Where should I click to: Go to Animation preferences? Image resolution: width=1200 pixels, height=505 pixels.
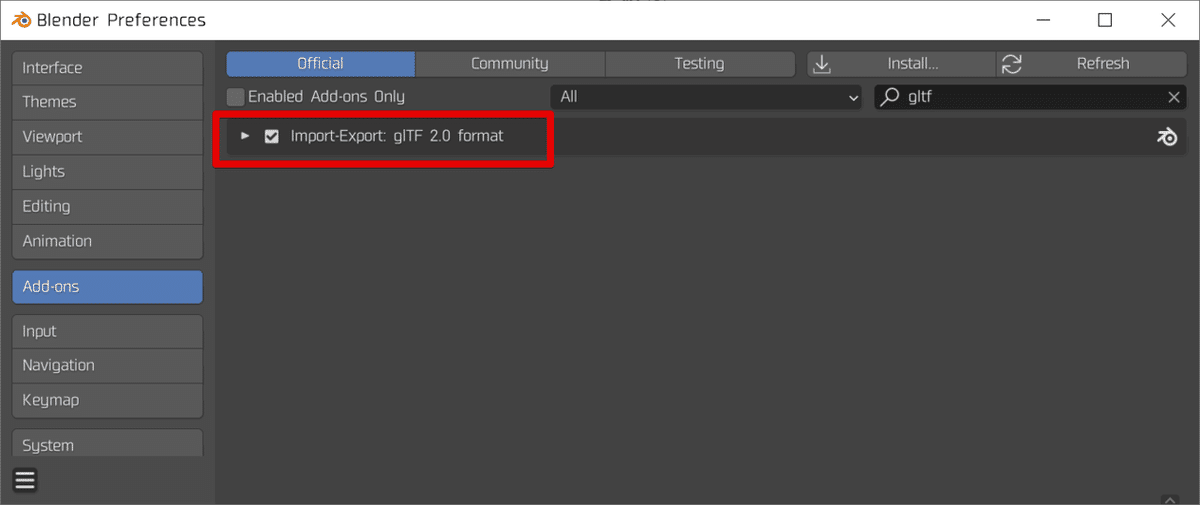(x=107, y=241)
